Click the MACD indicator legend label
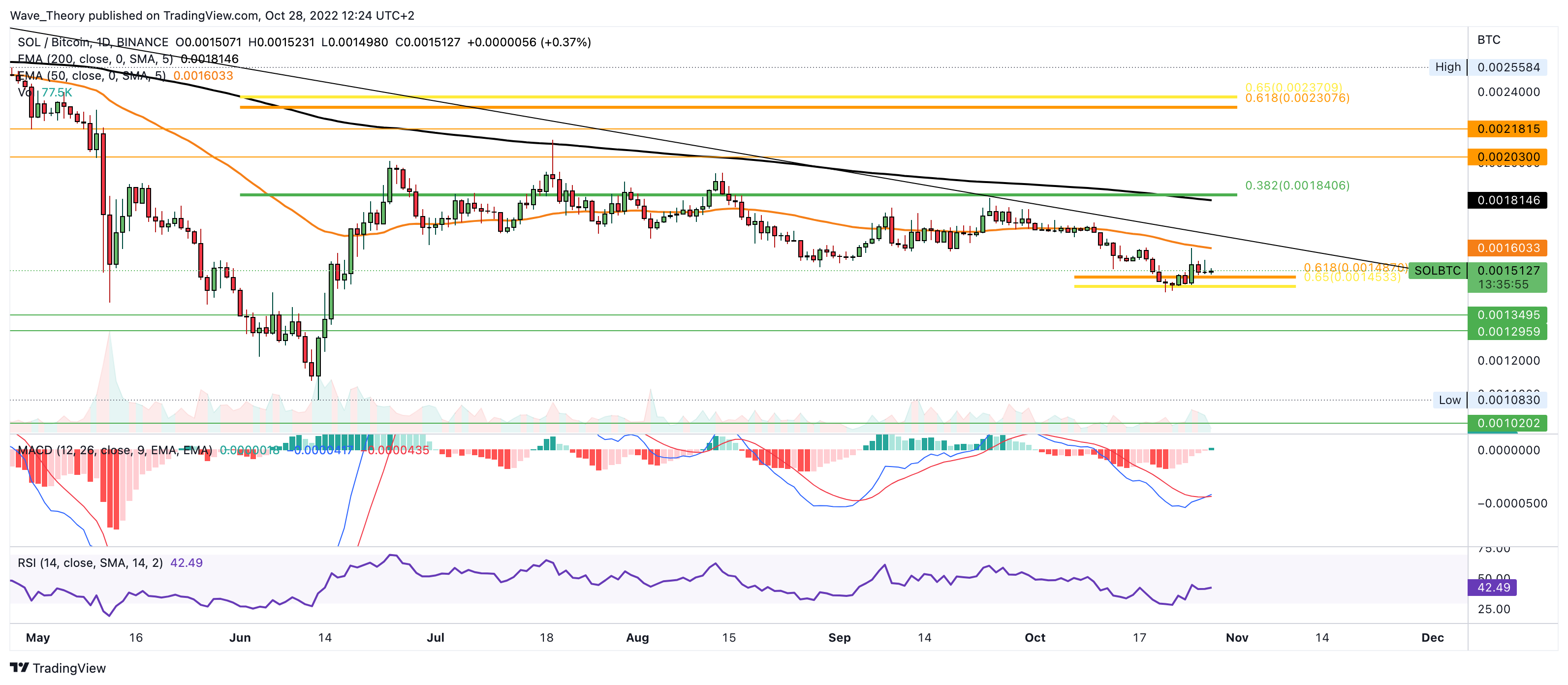This screenshot has height=685, width=1568. (x=115, y=450)
